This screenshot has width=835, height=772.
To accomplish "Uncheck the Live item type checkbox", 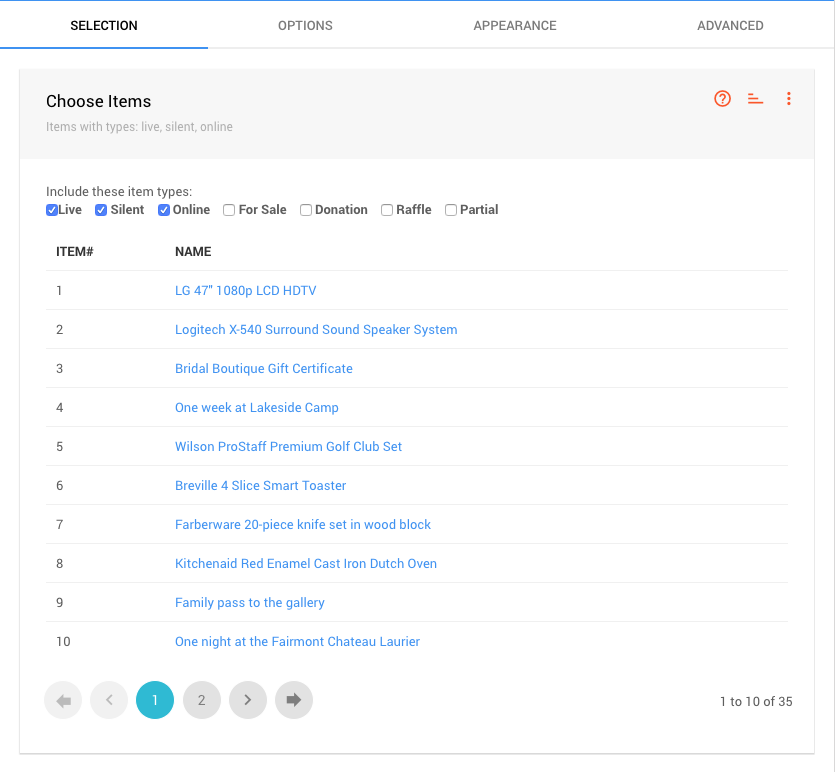I will [x=52, y=210].
